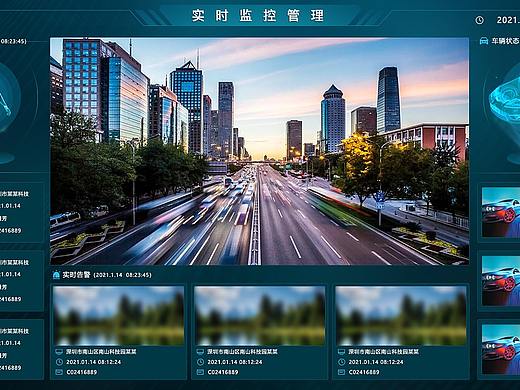Viewport: 520px width, 390px height.
Task: Click the ID card icon in the middle alarm card
Action: pos(200,372)
